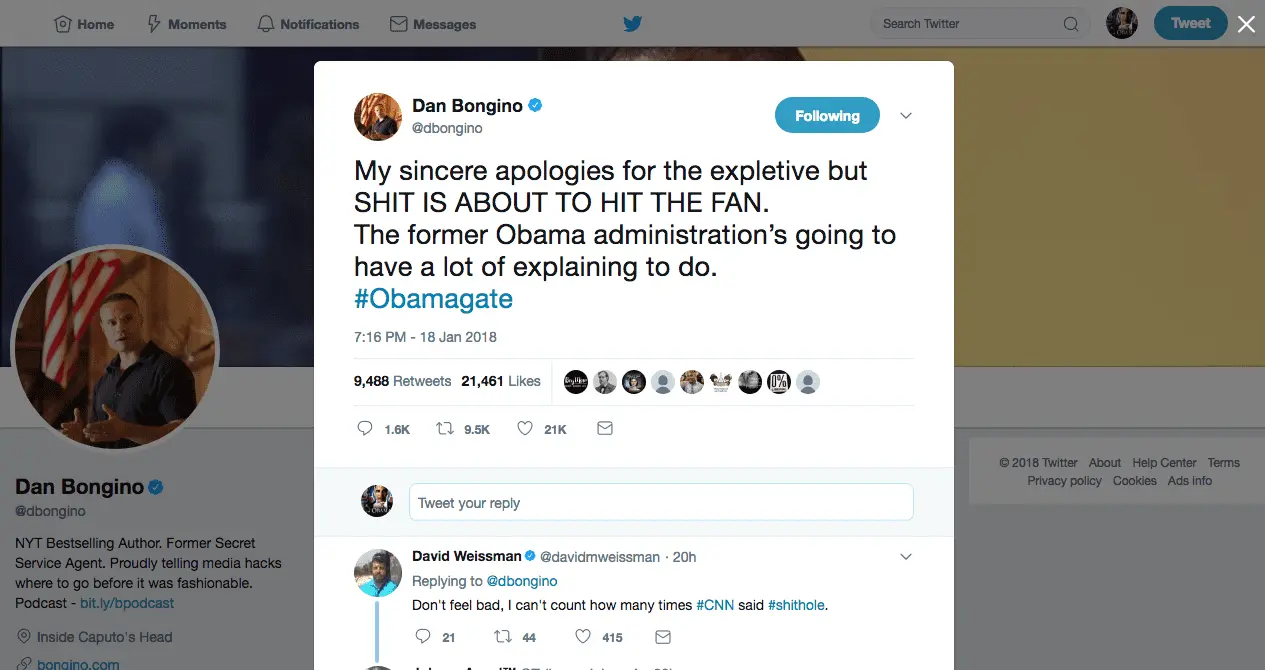
Task: Click the Tweet your reply field
Action: pyautogui.click(x=660, y=502)
